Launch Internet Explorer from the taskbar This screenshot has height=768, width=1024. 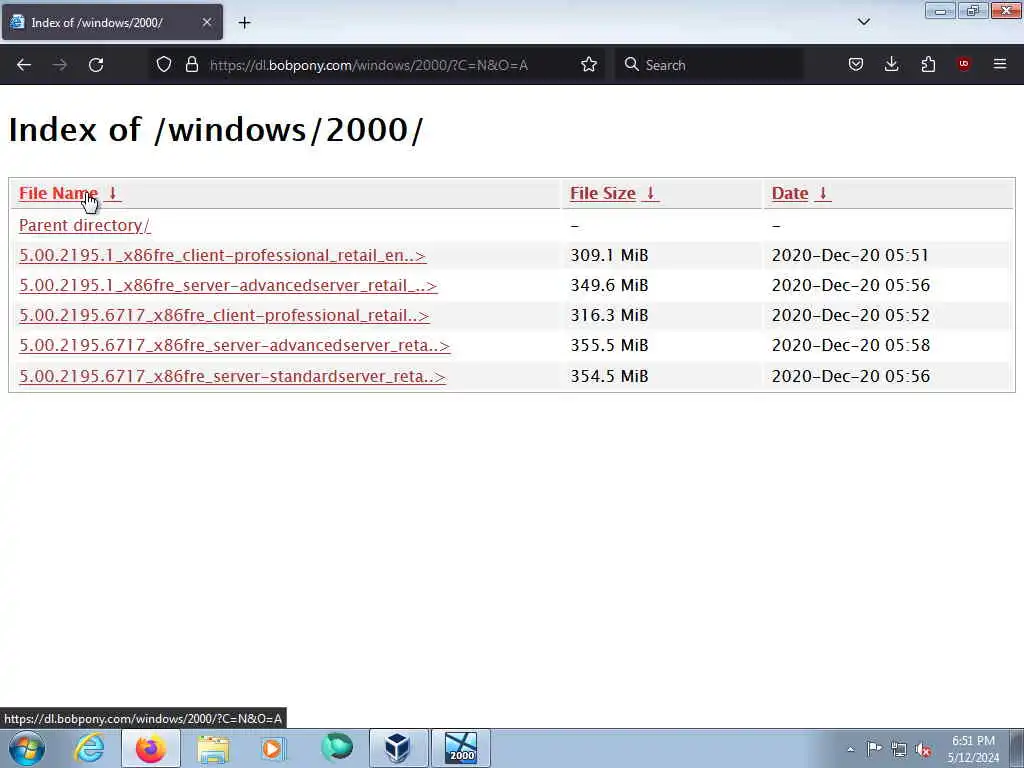click(89, 748)
